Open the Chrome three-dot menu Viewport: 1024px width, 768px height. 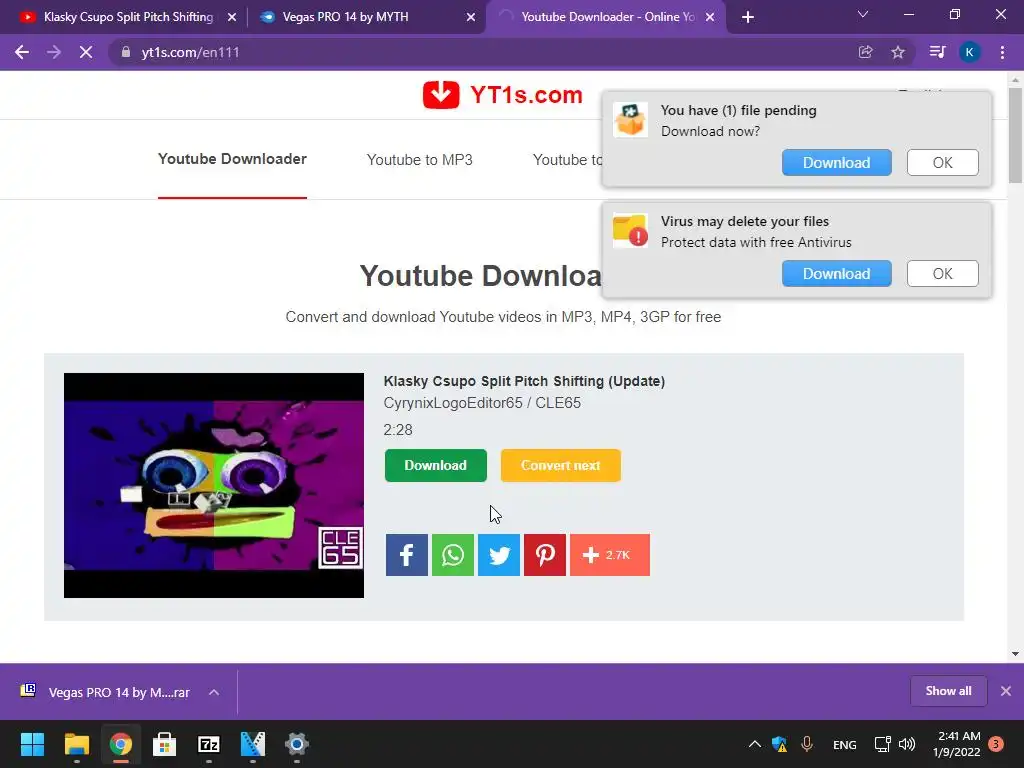tap(1002, 52)
